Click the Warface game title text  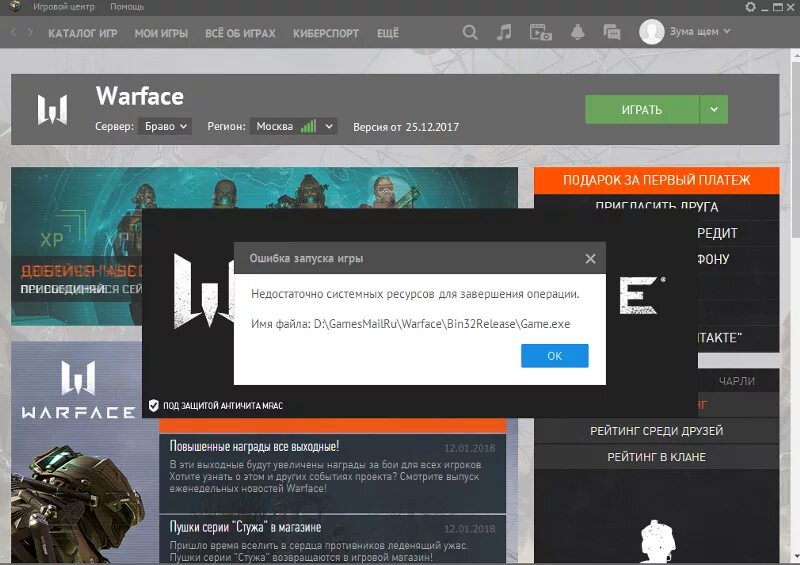(140, 96)
